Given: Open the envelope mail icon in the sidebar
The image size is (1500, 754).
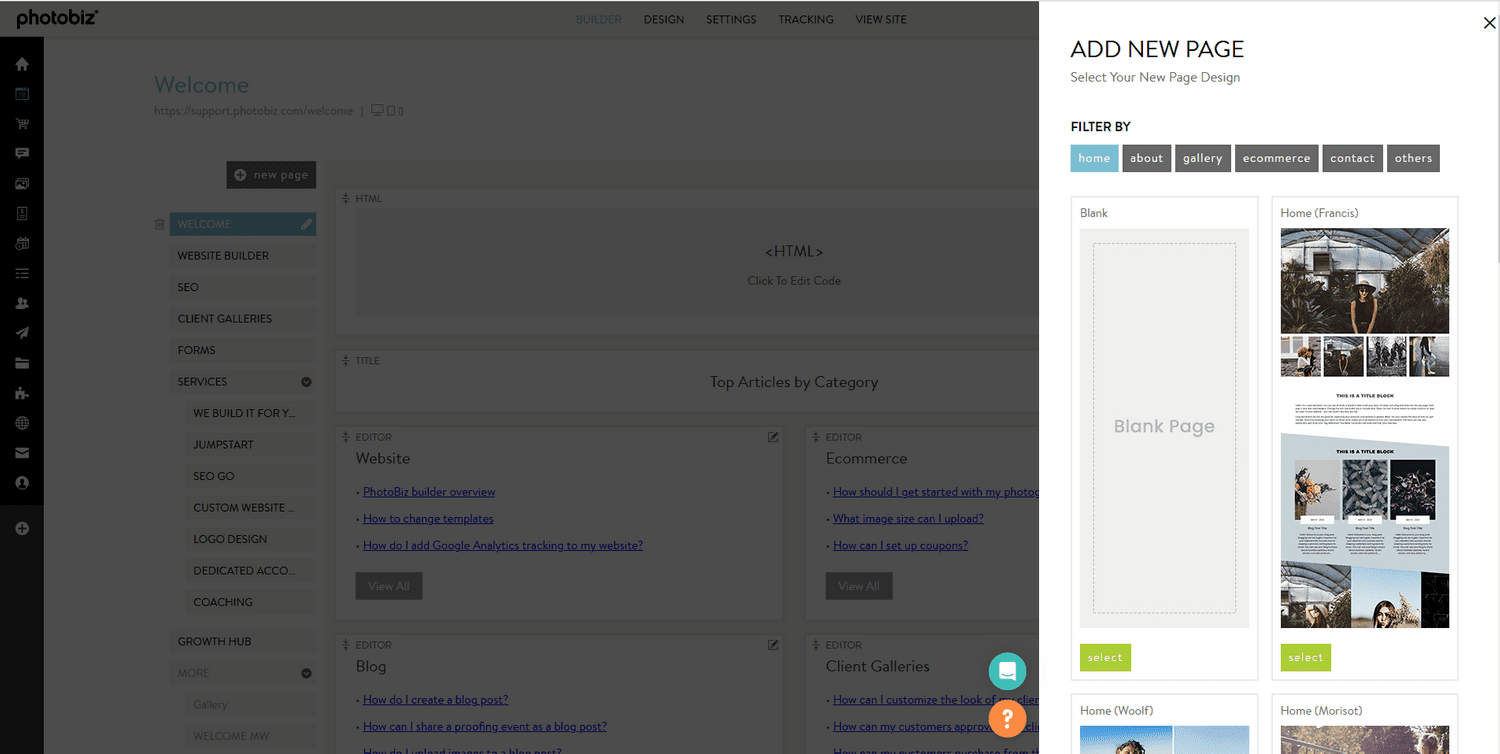Looking at the screenshot, I should coord(21,453).
